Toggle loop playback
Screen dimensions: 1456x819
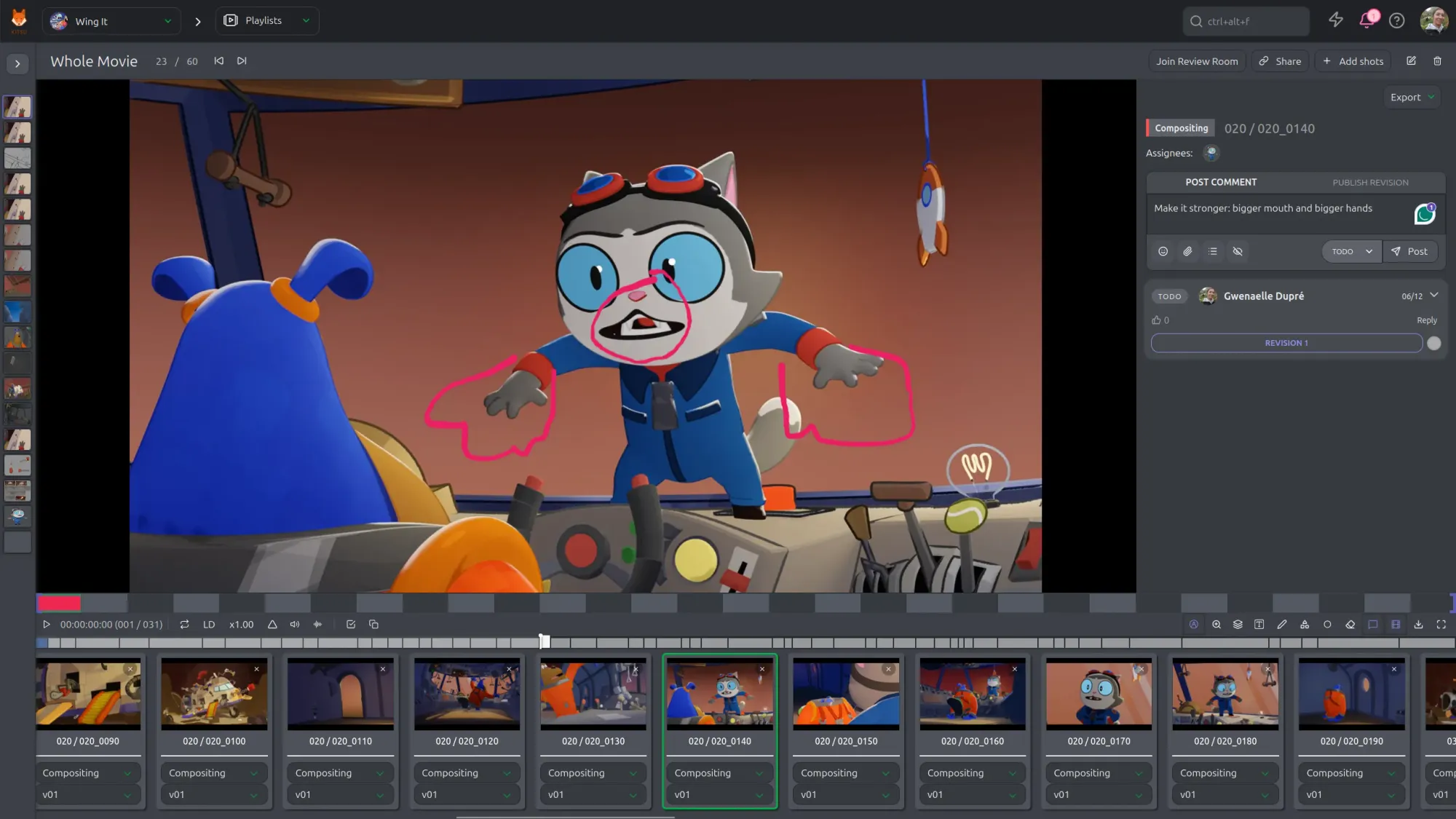click(184, 625)
